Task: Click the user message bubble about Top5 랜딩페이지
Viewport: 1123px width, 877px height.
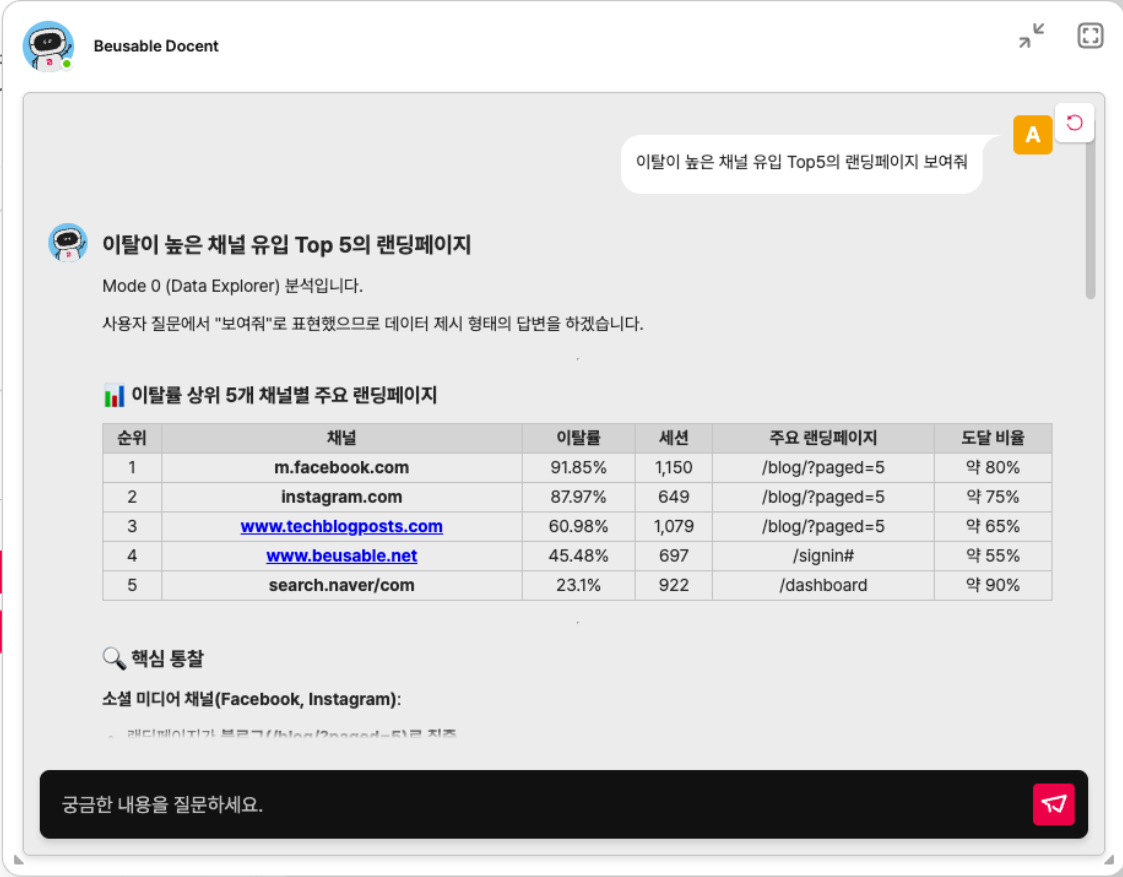Action: point(801,163)
